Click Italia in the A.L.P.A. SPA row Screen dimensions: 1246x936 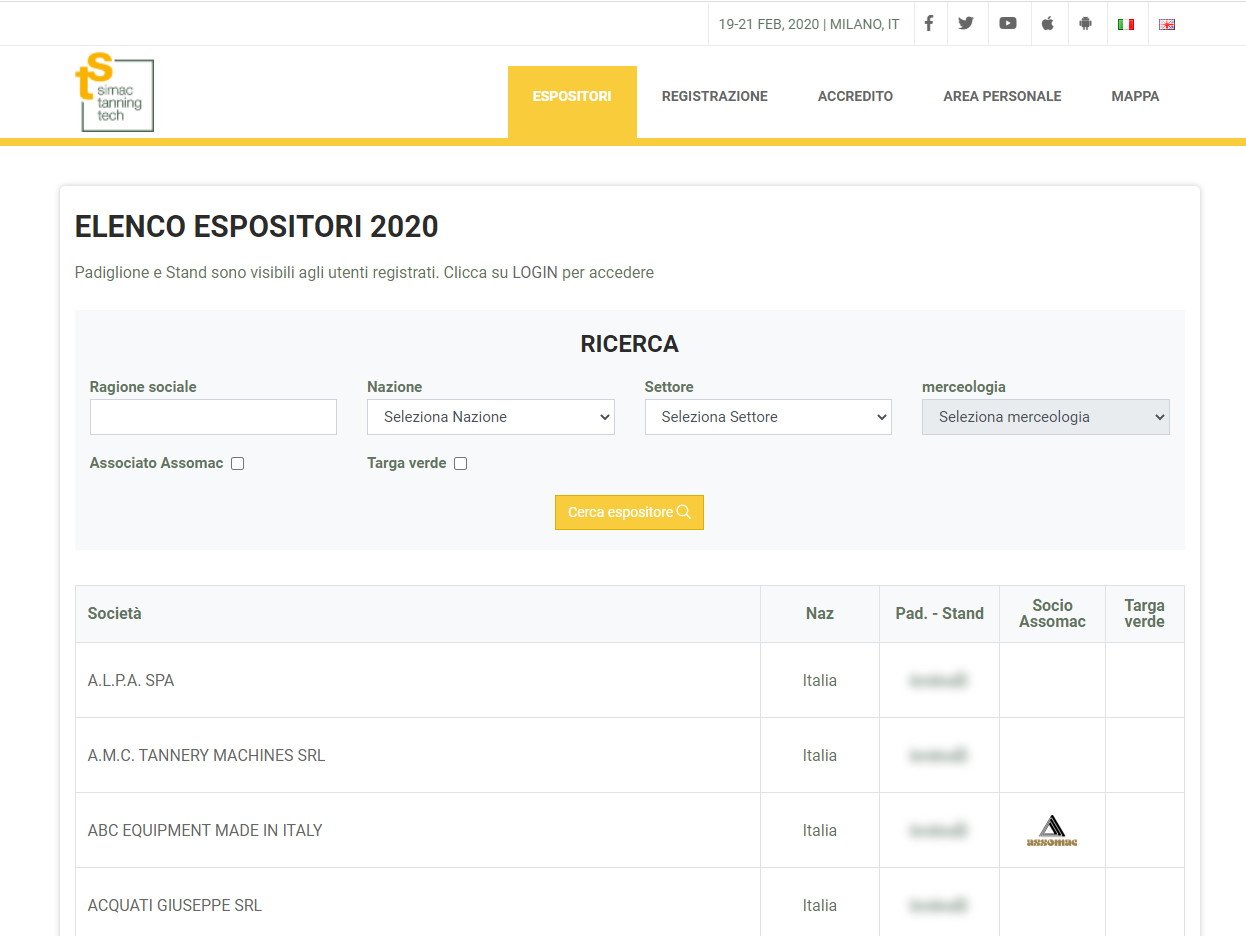click(x=820, y=680)
